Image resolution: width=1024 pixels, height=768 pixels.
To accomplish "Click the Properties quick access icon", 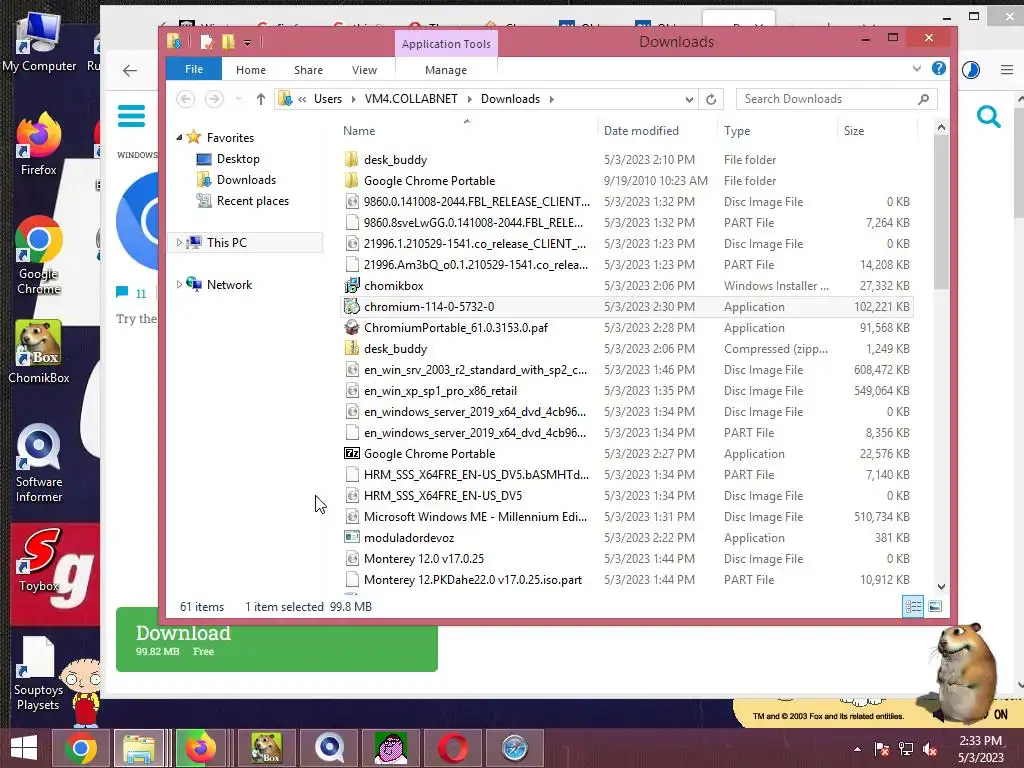I will (206, 43).
